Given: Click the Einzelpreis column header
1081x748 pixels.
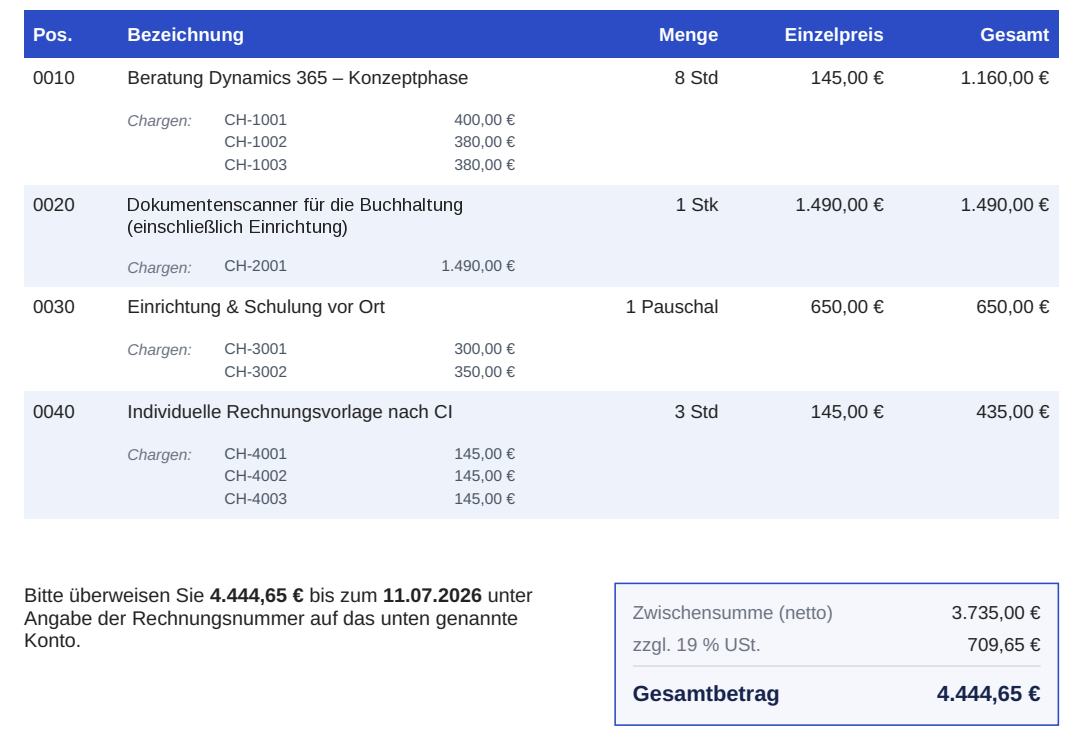Looking at the screenshot, I should click(834, 34).
